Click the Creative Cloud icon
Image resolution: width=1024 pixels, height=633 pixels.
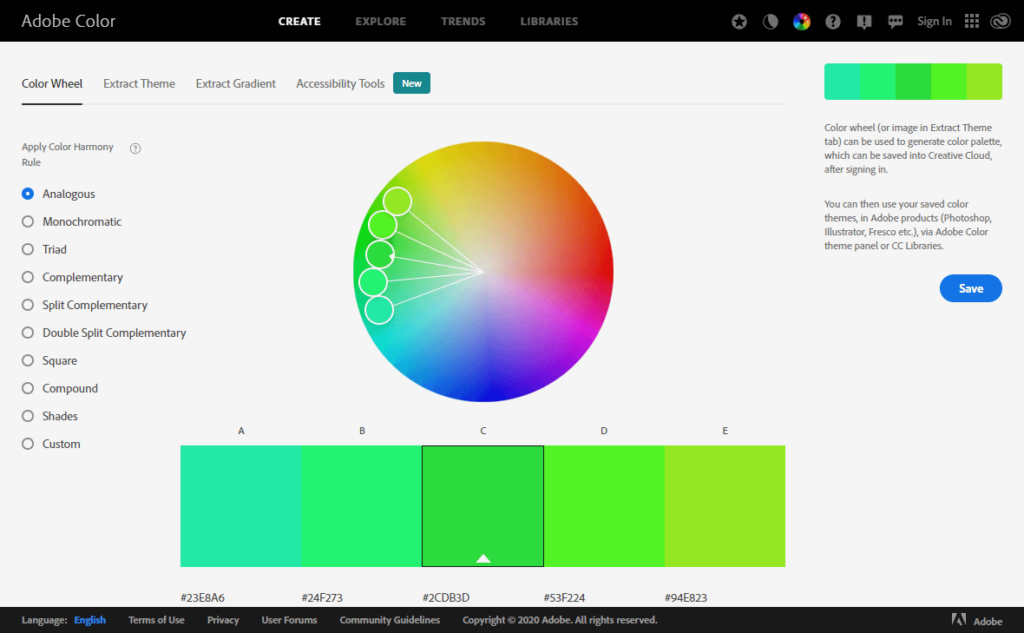[1000, 22]
